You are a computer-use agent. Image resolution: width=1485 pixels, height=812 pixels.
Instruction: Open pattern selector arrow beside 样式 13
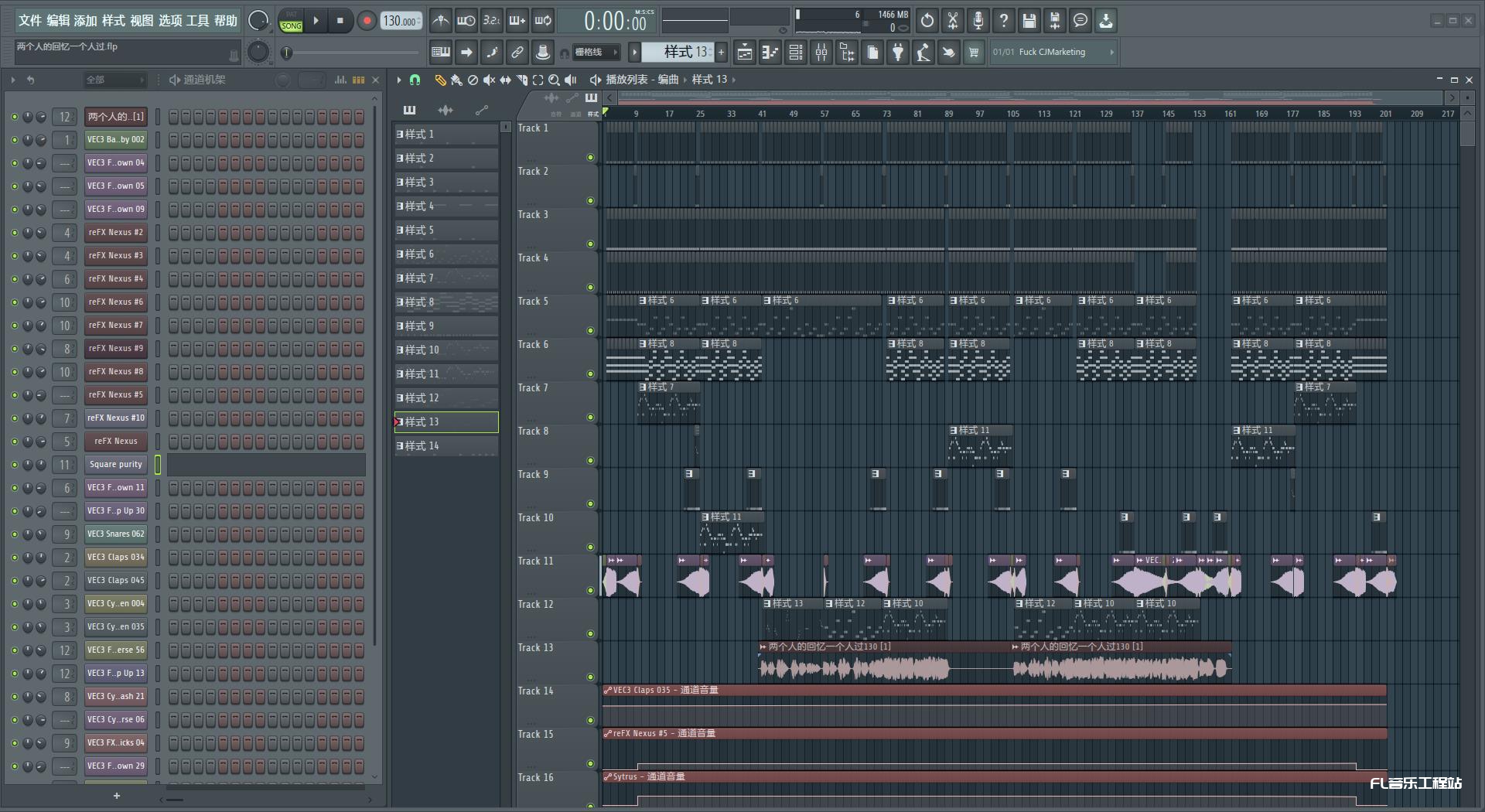(x=634, y=53)
